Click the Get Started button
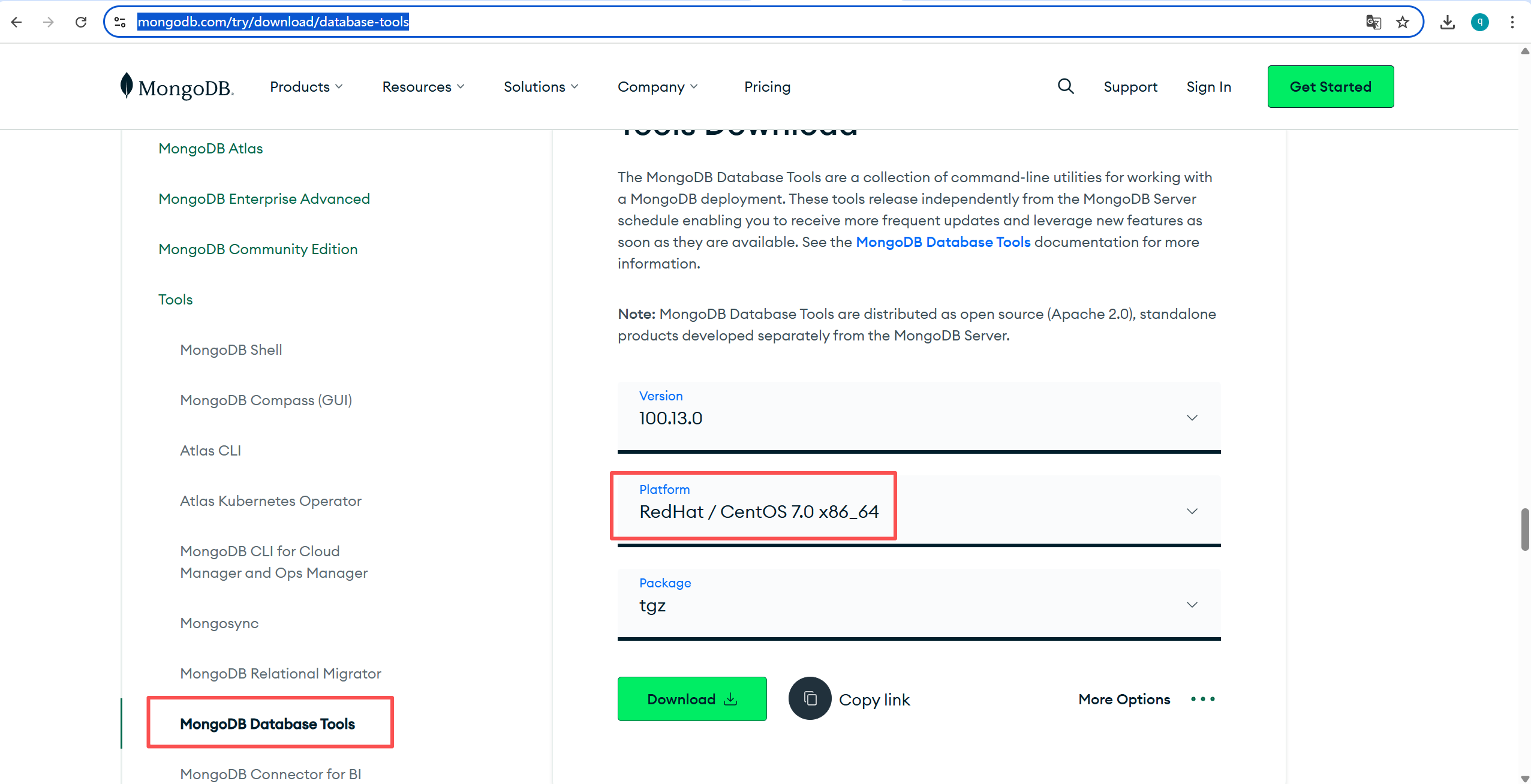1531x784 pixels. click(1330, 87)
